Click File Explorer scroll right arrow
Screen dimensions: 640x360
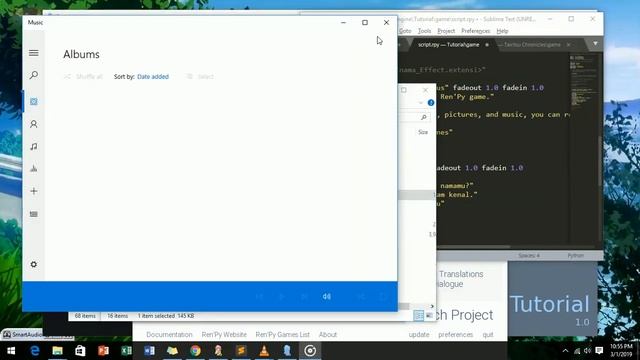coord(432,306)
